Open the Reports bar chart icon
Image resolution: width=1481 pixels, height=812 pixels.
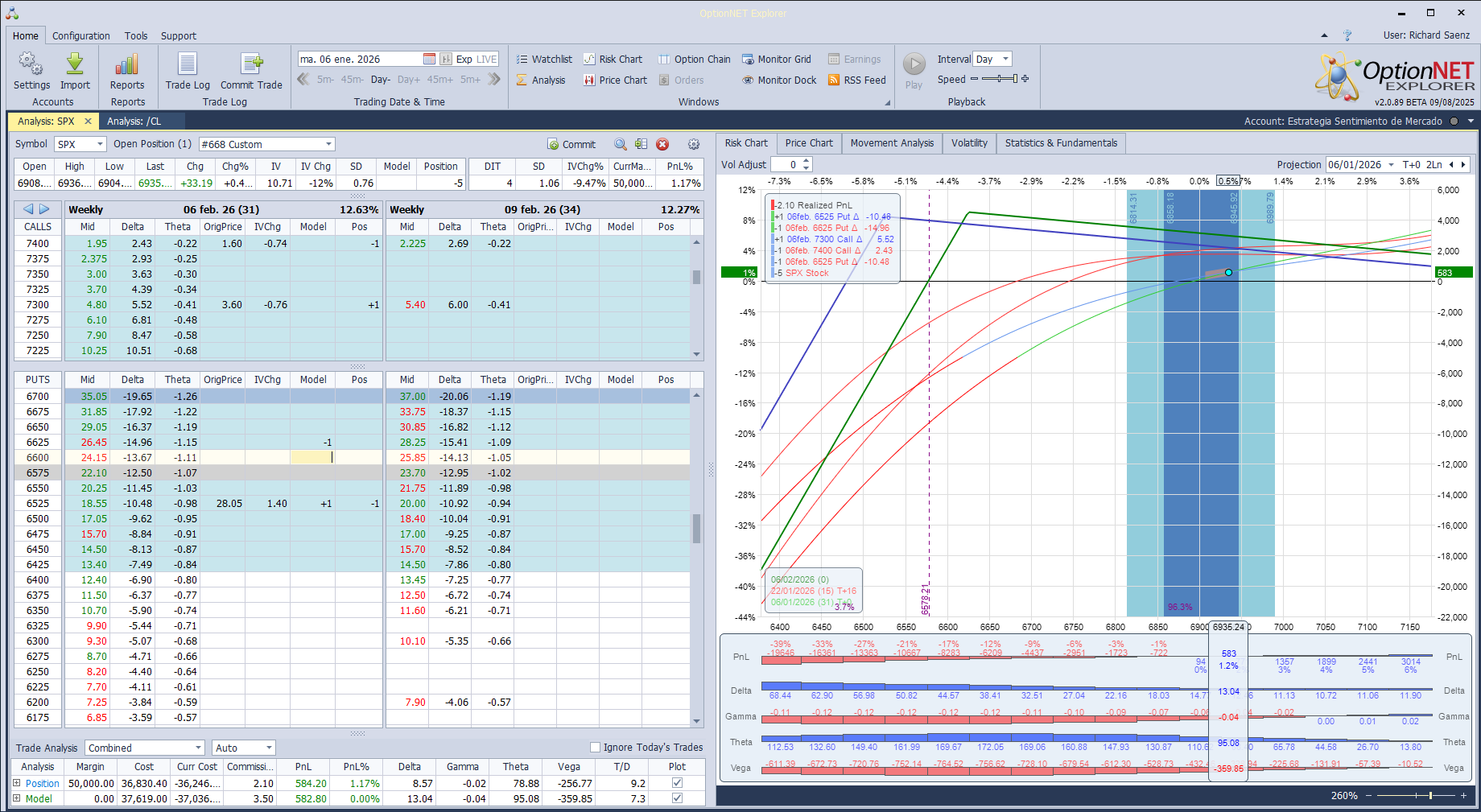[x=127, y=64]
